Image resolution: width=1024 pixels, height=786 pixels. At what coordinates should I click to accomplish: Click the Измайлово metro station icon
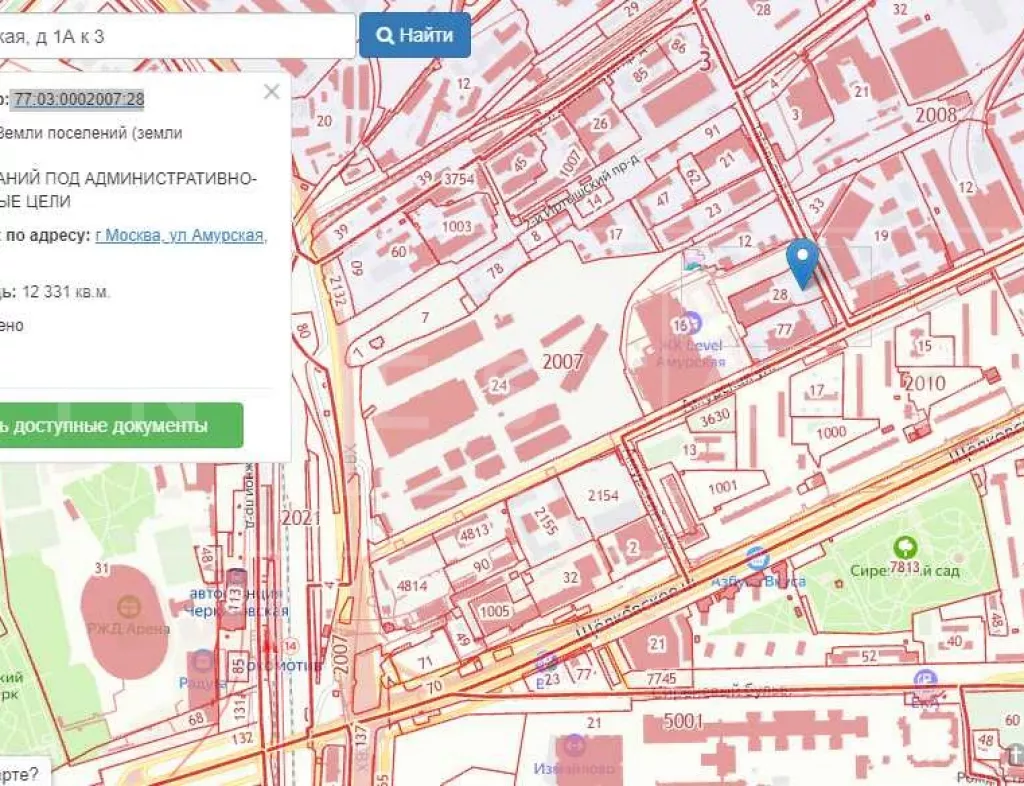tap(575, 745)
